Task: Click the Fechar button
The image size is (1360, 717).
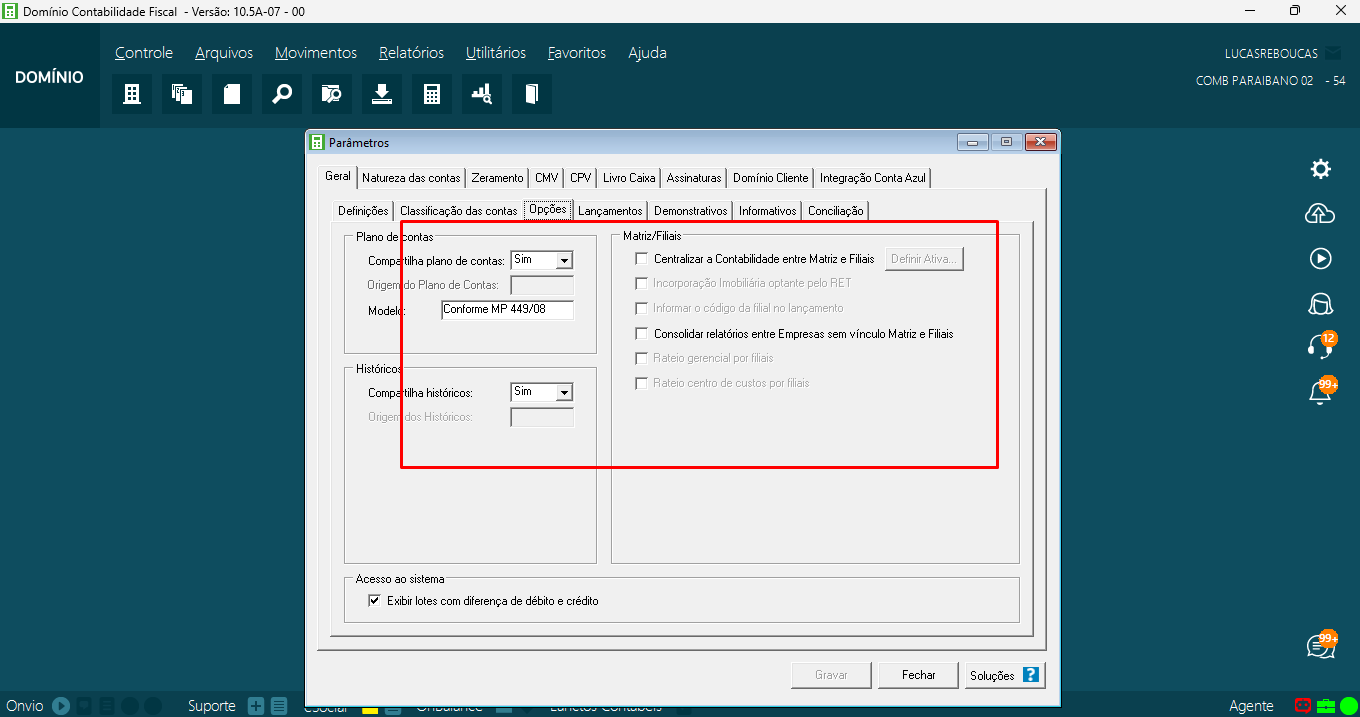Action: 918,675
